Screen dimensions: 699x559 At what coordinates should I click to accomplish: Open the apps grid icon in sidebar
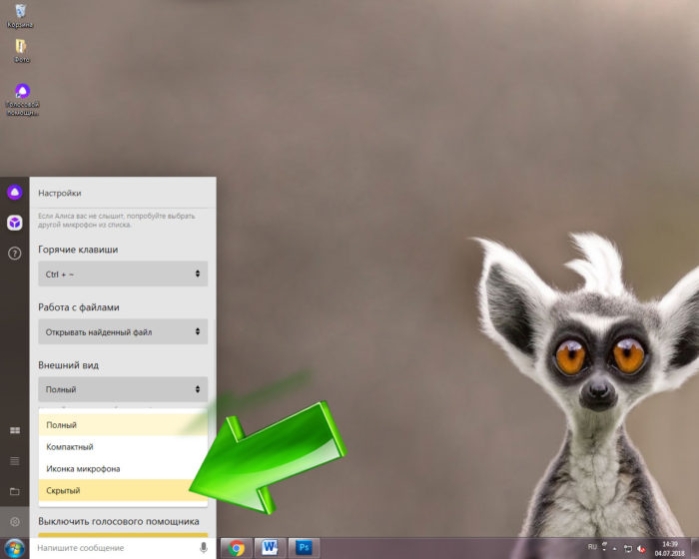(x=15, y=430)
